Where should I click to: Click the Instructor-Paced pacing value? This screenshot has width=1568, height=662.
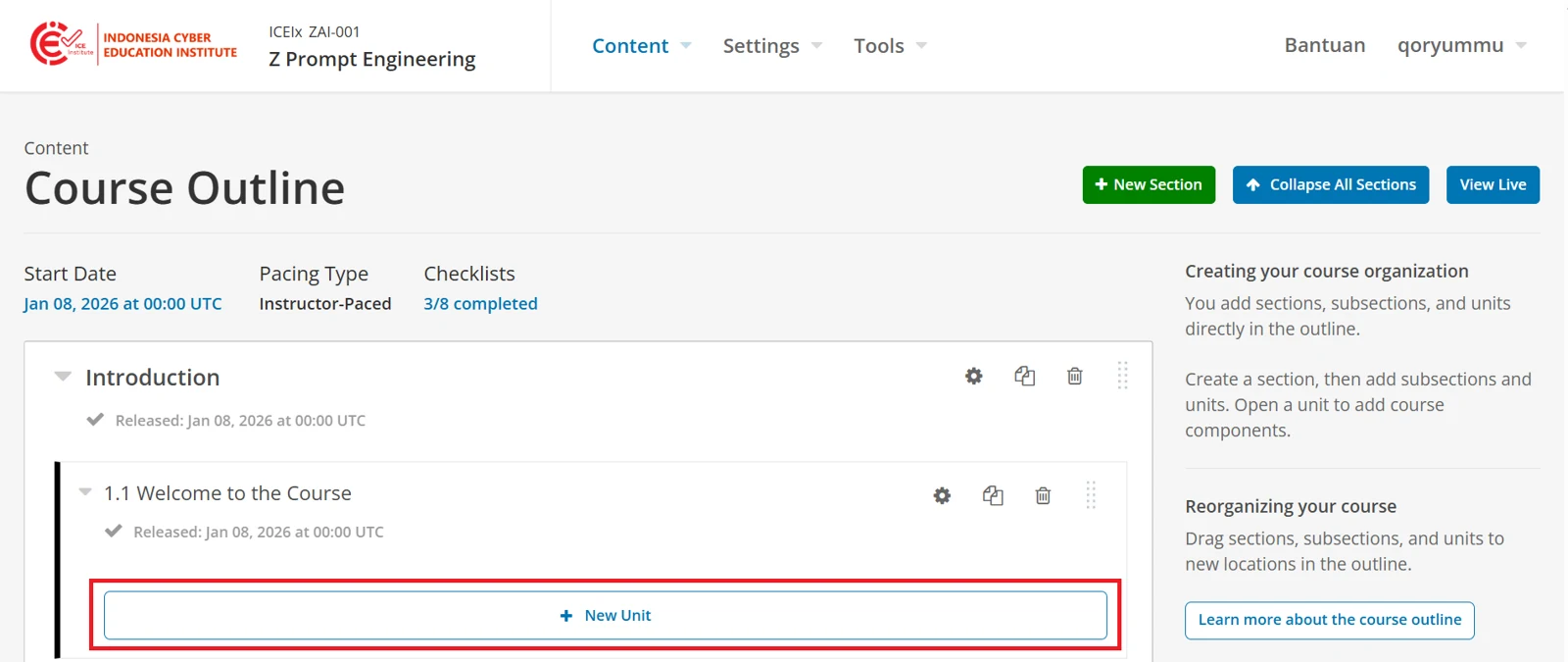(x=325, y=304)
